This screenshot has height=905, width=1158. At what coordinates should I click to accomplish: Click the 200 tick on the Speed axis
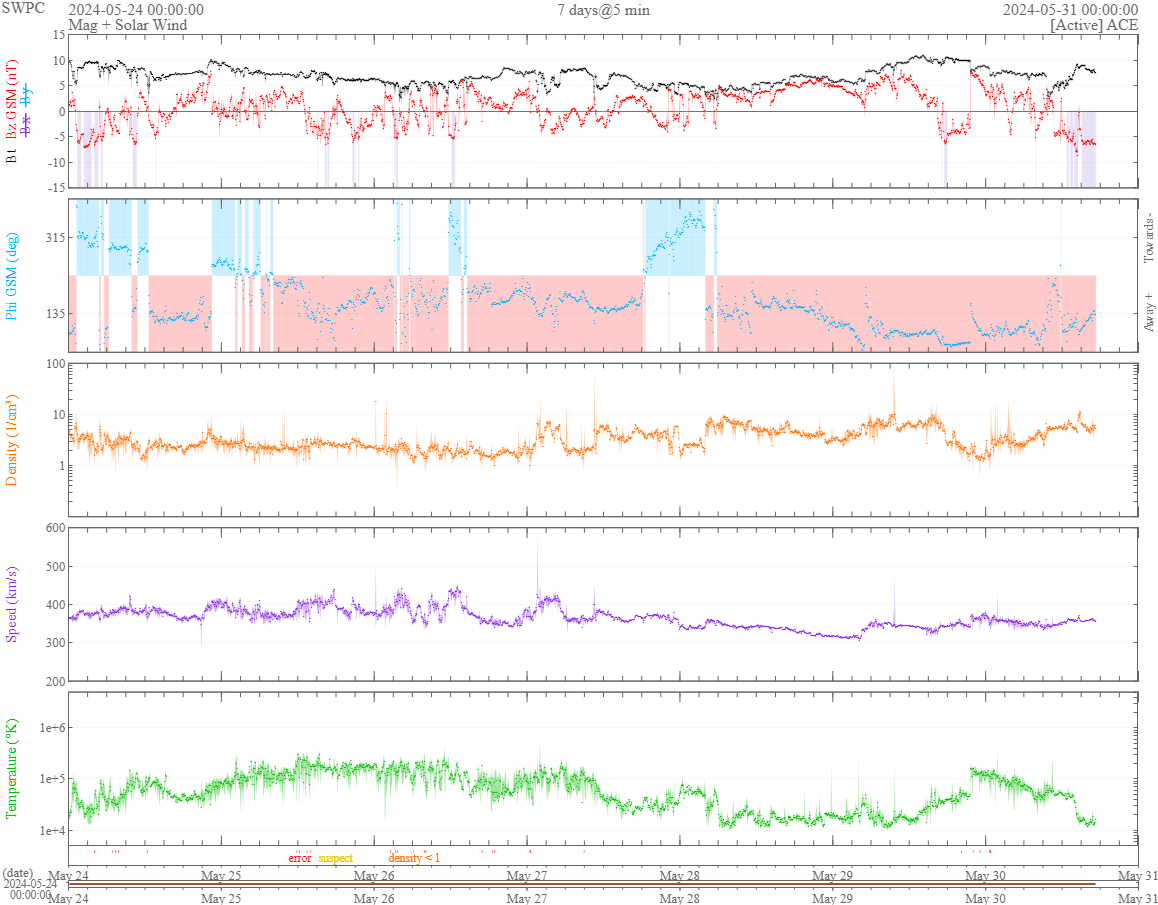tap(55, 681)
